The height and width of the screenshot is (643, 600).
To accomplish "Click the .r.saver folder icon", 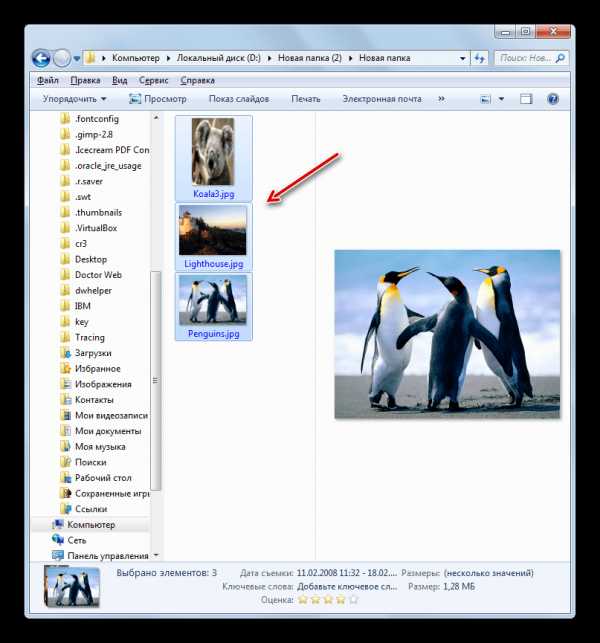I will pyautogui.click(x=65, y=181).
